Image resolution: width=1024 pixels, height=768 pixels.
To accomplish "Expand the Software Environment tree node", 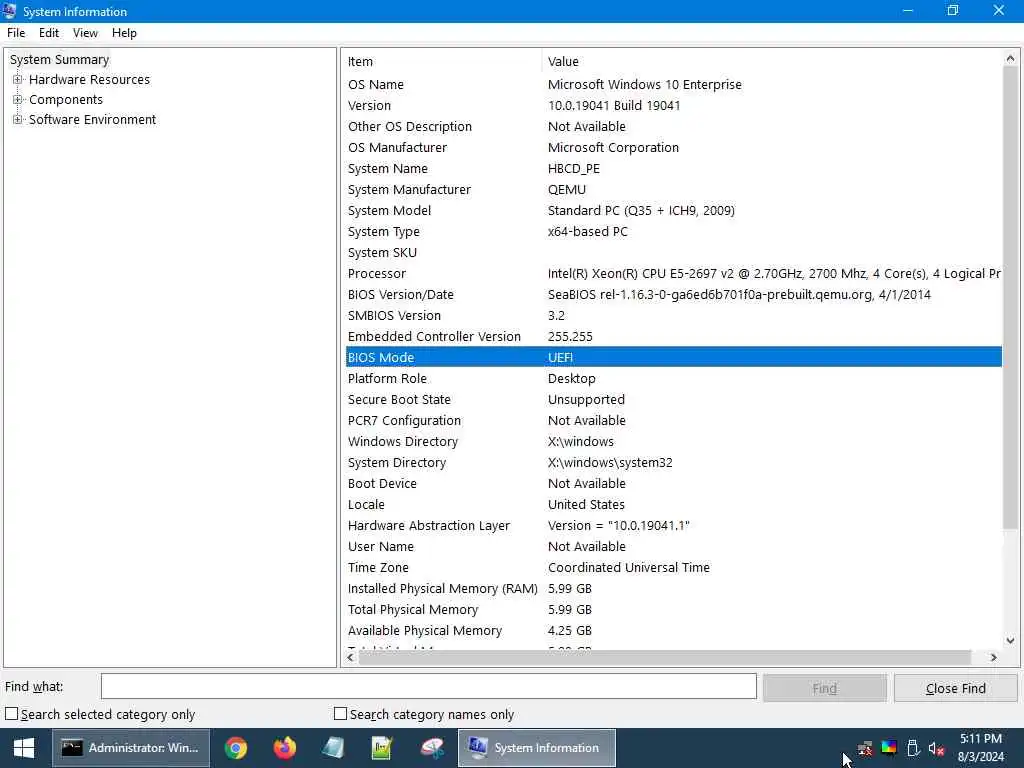I will coord(18,120).
